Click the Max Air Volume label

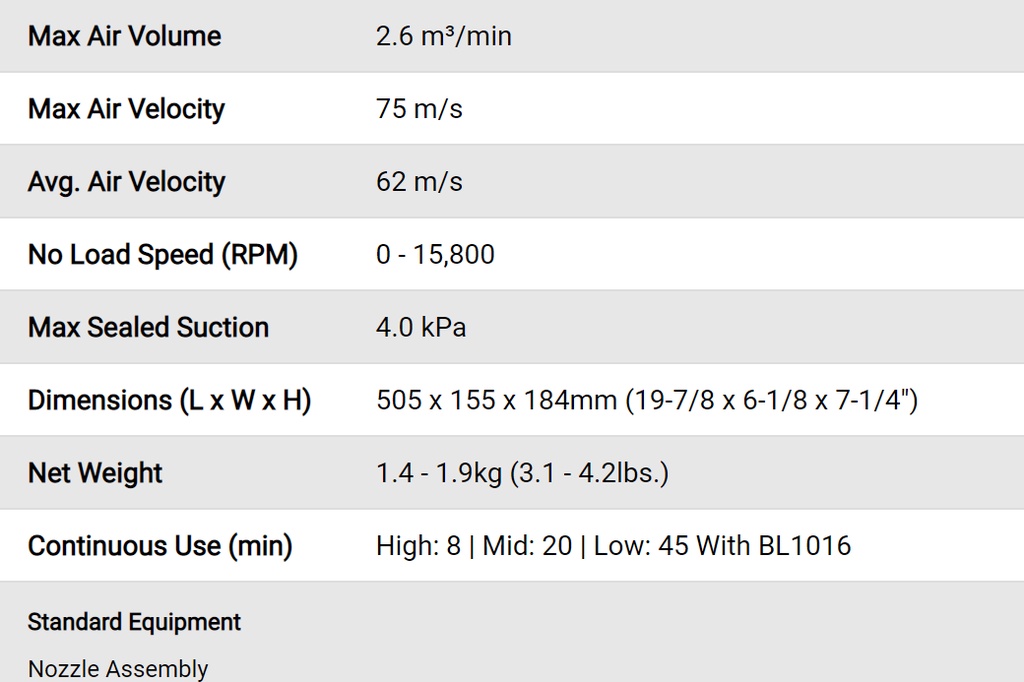pos(124,36)
